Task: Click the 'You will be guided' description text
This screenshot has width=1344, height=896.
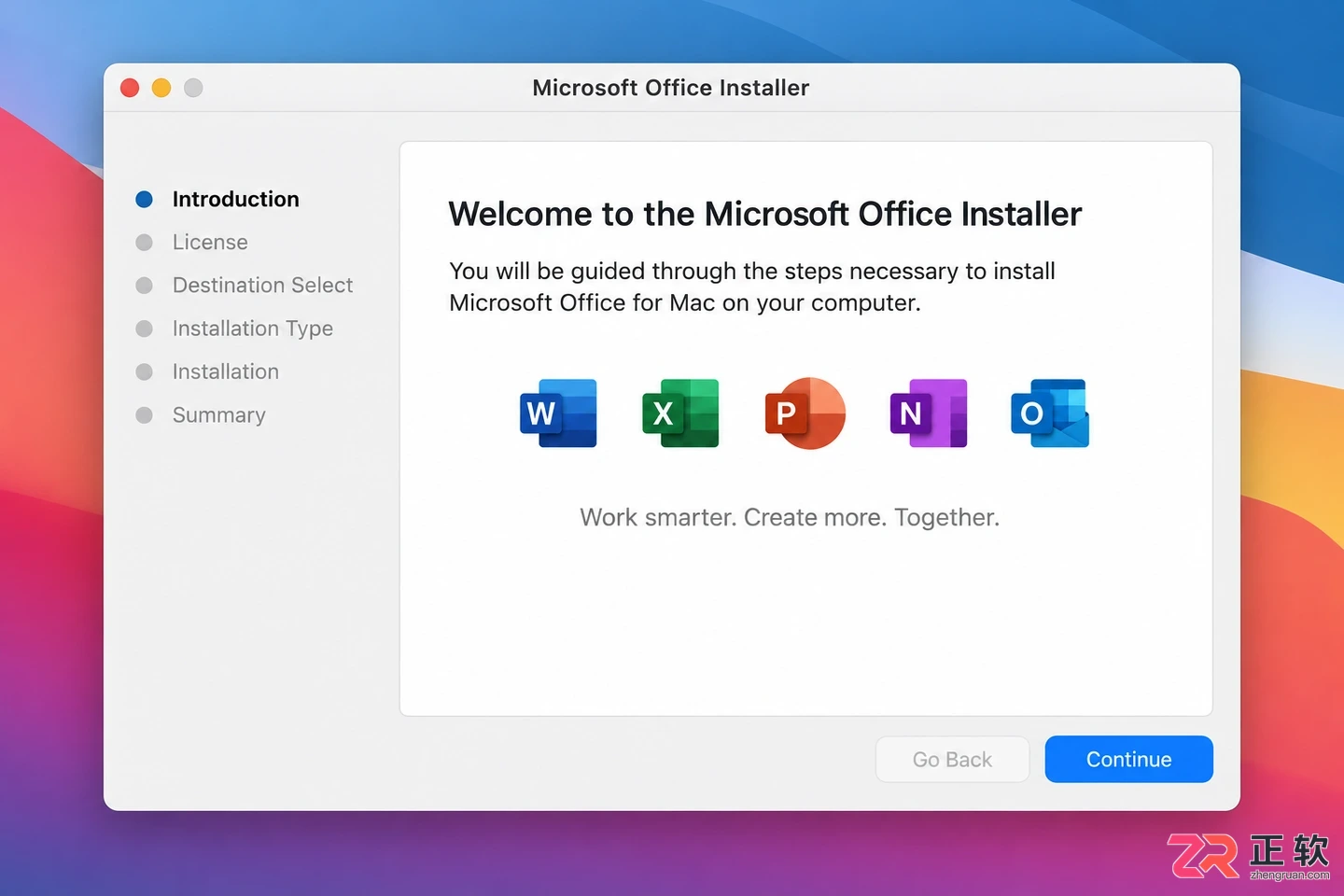Action: click(752, 287)
